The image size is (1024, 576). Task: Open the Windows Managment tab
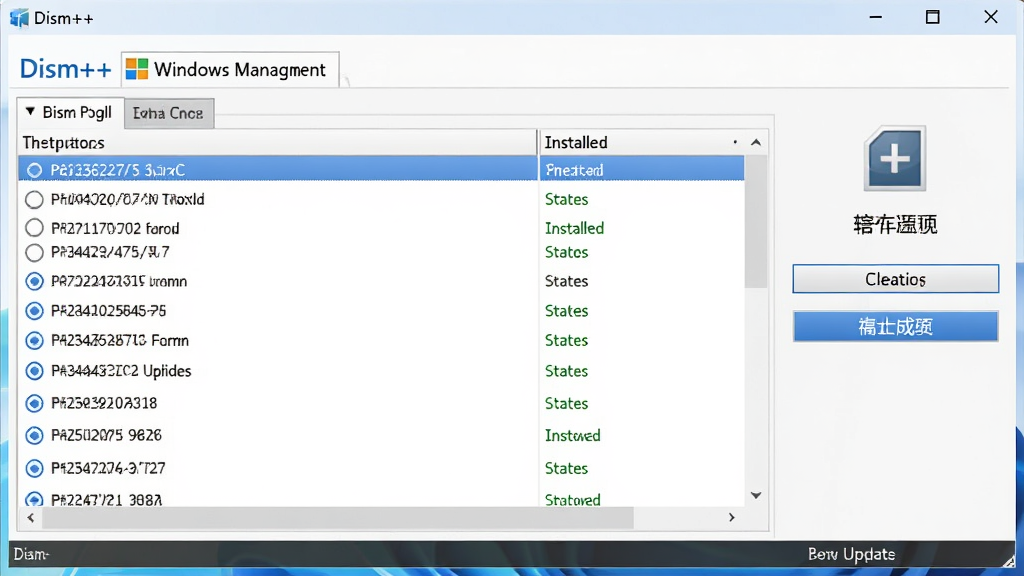[230, 69]
